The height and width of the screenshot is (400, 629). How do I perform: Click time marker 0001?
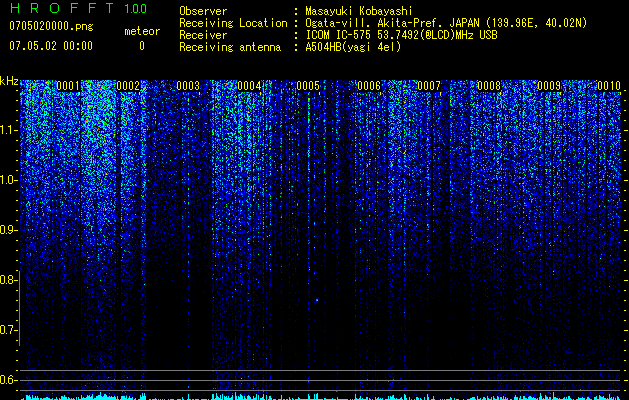point(68,86)
